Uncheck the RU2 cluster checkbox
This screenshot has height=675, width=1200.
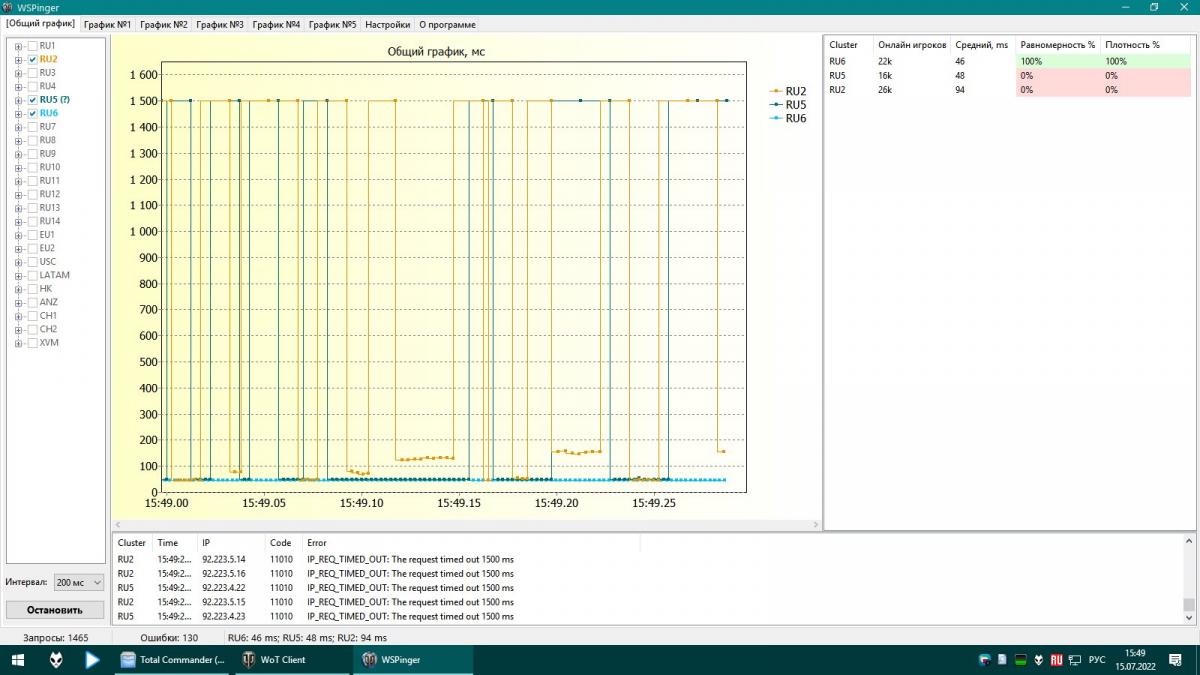coord(32,60)
